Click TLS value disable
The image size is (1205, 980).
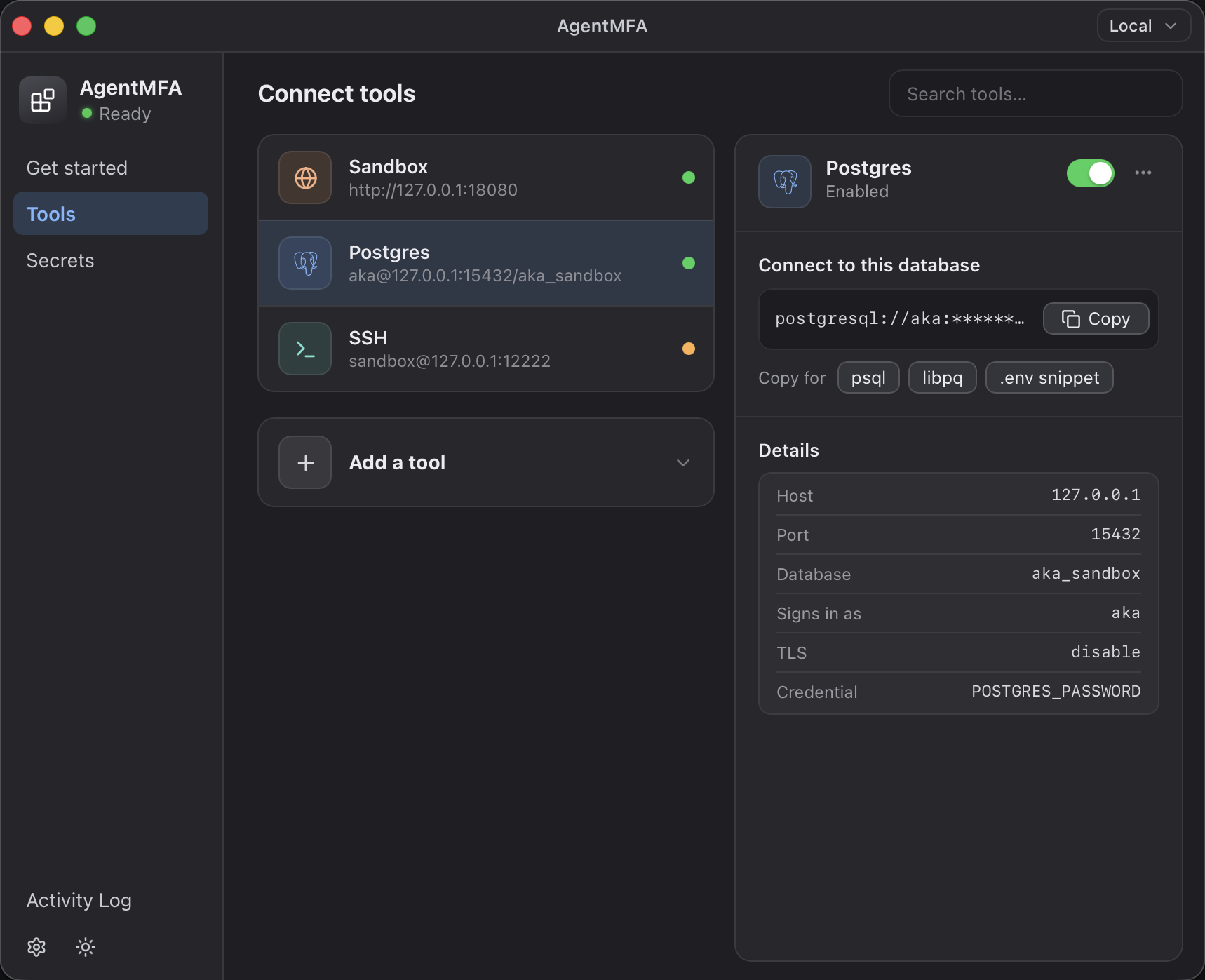(1105, 652)
